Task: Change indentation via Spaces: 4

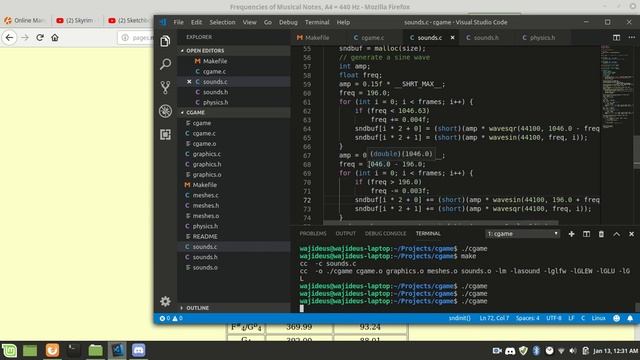Action: tap(527, 318)
